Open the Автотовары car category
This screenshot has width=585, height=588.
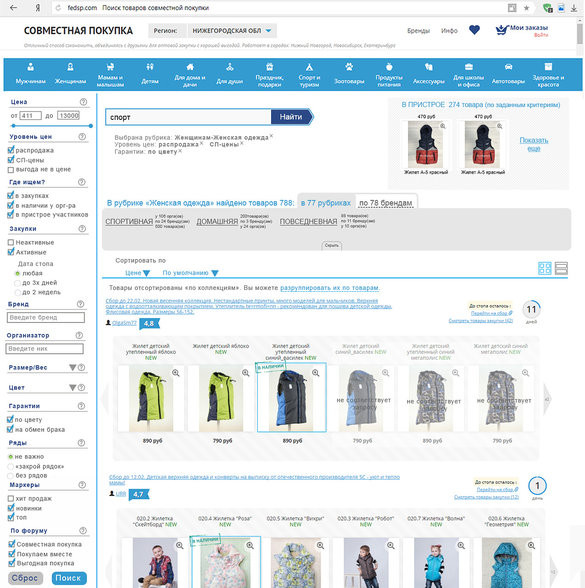point(508,74)
